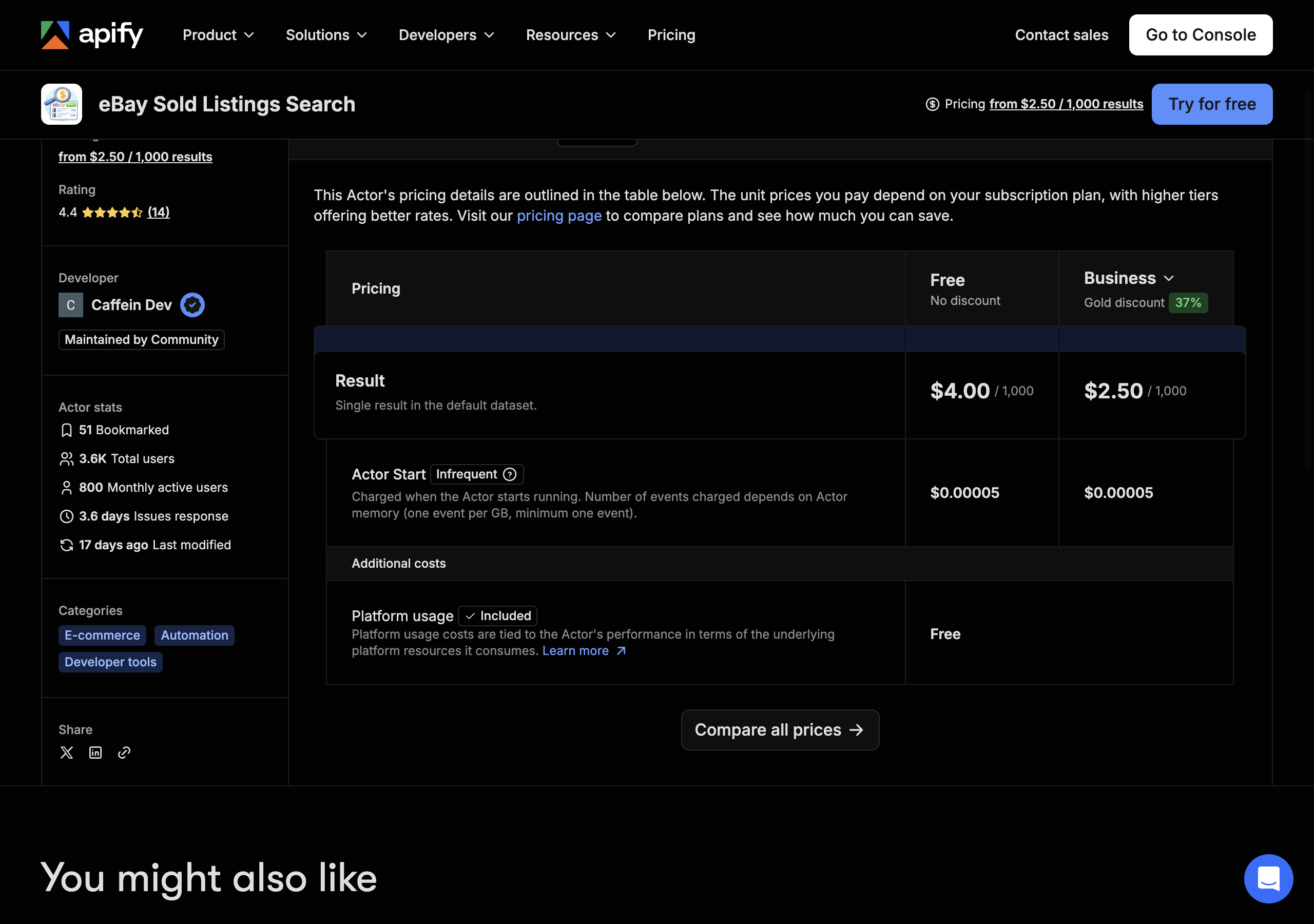The height and width of the screenshot is (924, 1314).
Task: Select the E-commerce category tag
Action: pos(103,636)
